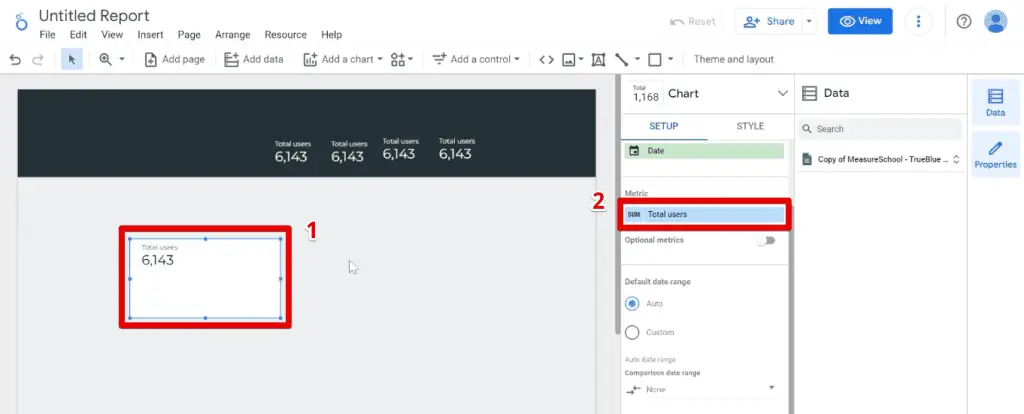
Task: Select the Auto date range radio
Action: (632, 304)
